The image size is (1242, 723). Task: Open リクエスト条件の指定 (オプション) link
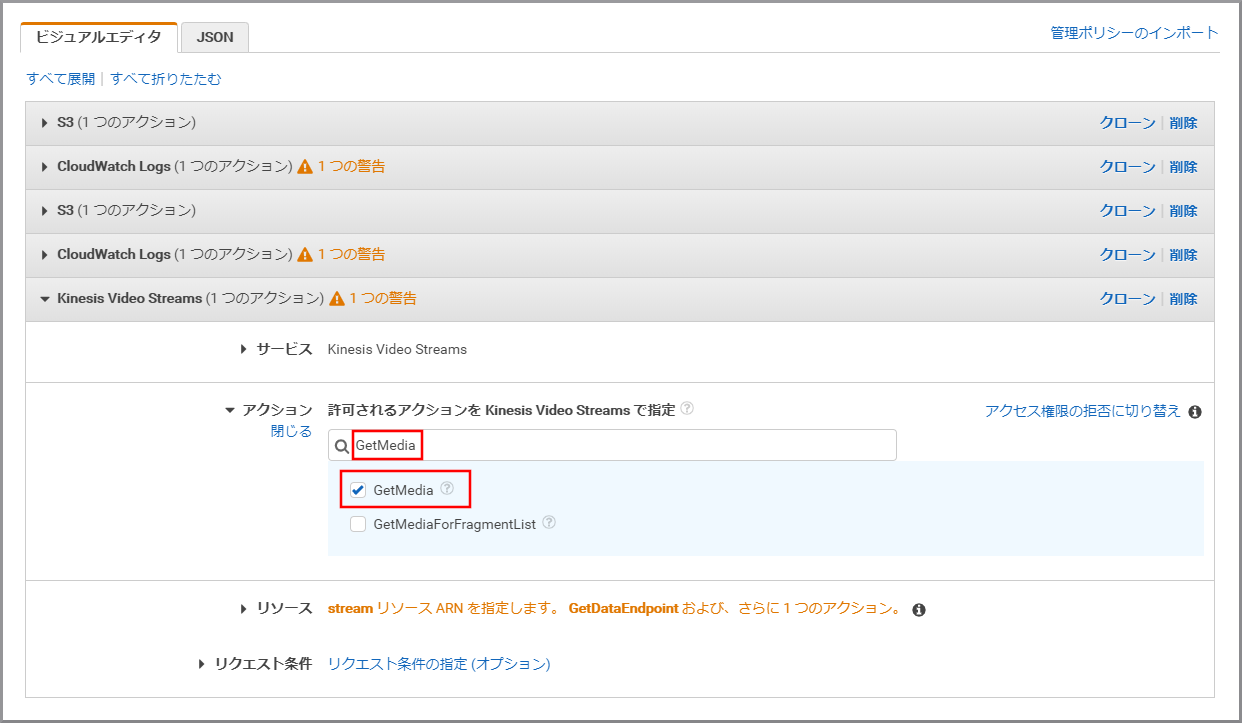coord(439,664)
